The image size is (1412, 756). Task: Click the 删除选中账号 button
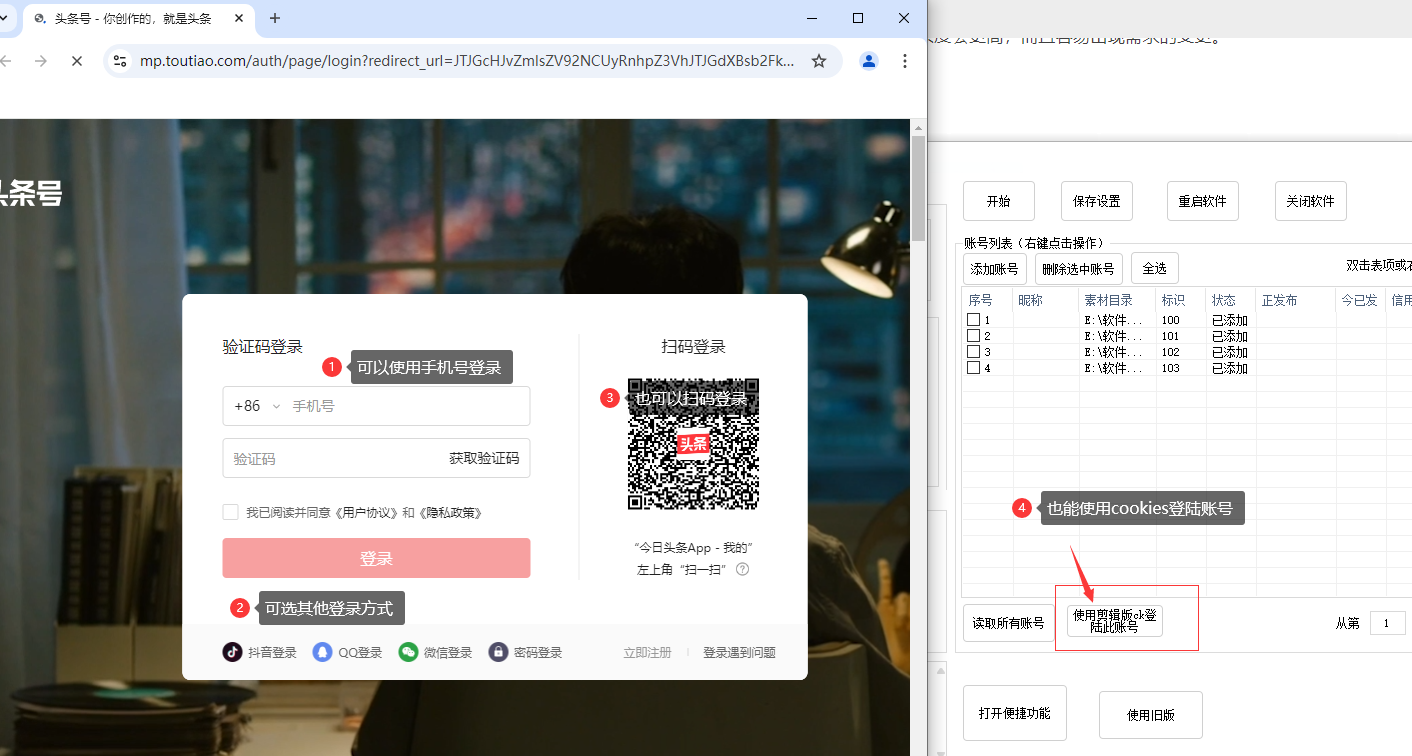click(x=1078, y=269)
